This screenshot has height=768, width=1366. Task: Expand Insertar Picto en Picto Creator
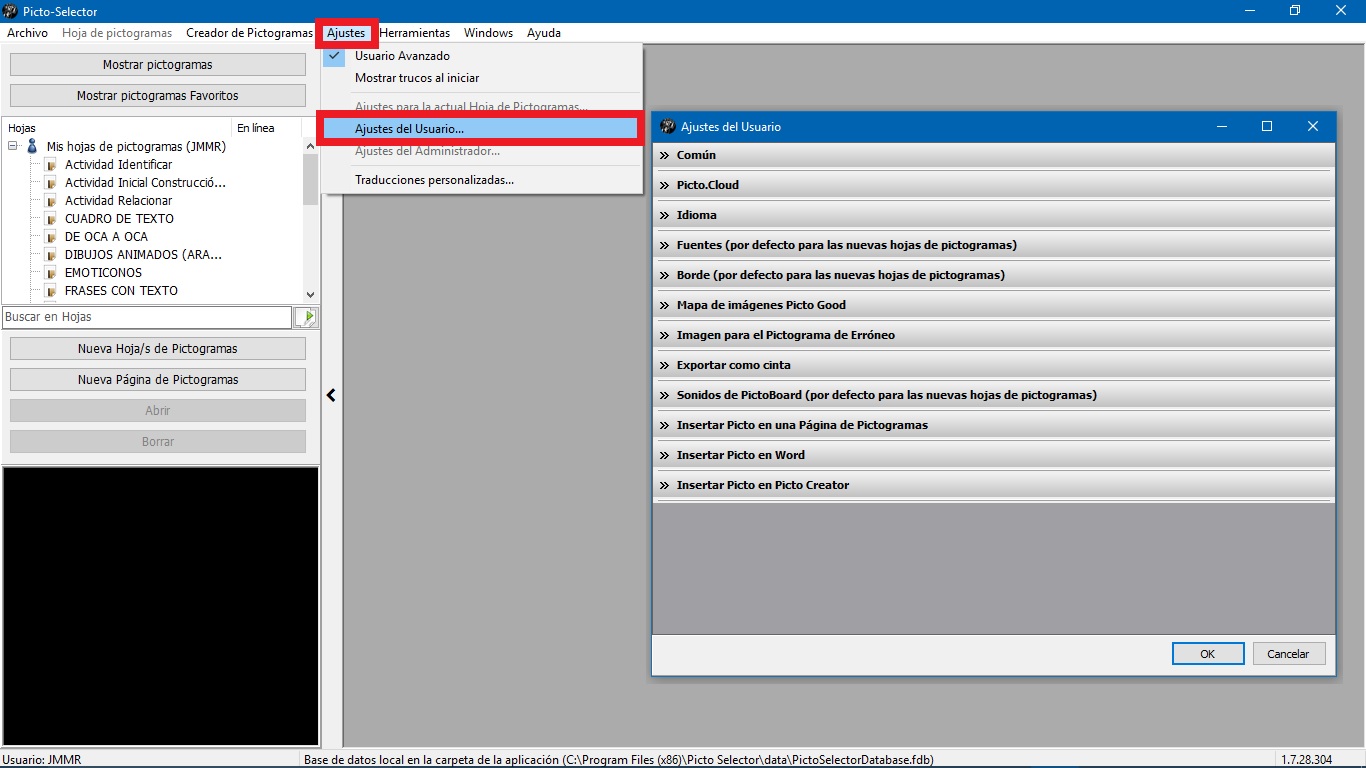tap(994, 485)
